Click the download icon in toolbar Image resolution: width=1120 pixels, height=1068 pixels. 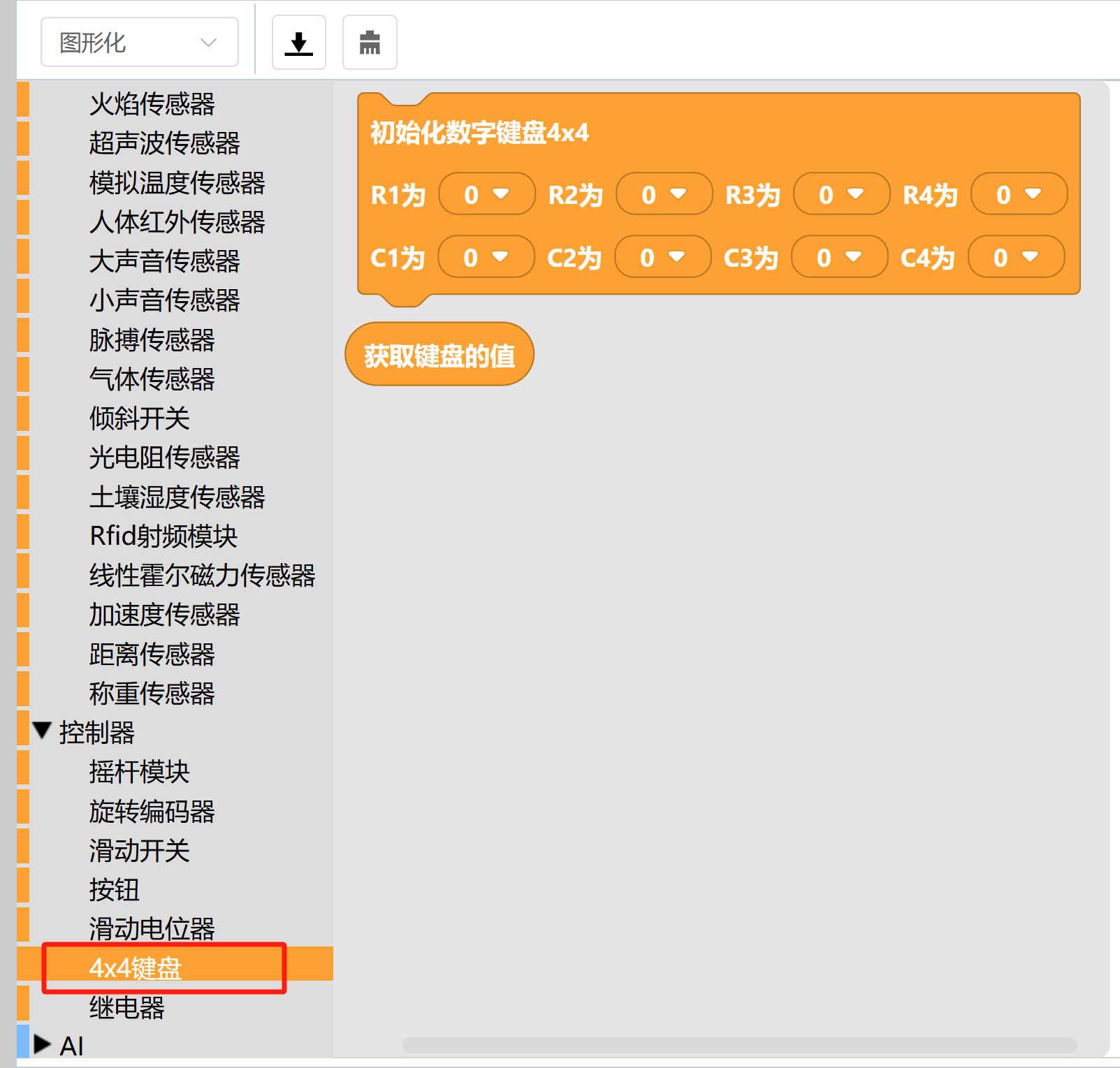(x=298, y=43)
